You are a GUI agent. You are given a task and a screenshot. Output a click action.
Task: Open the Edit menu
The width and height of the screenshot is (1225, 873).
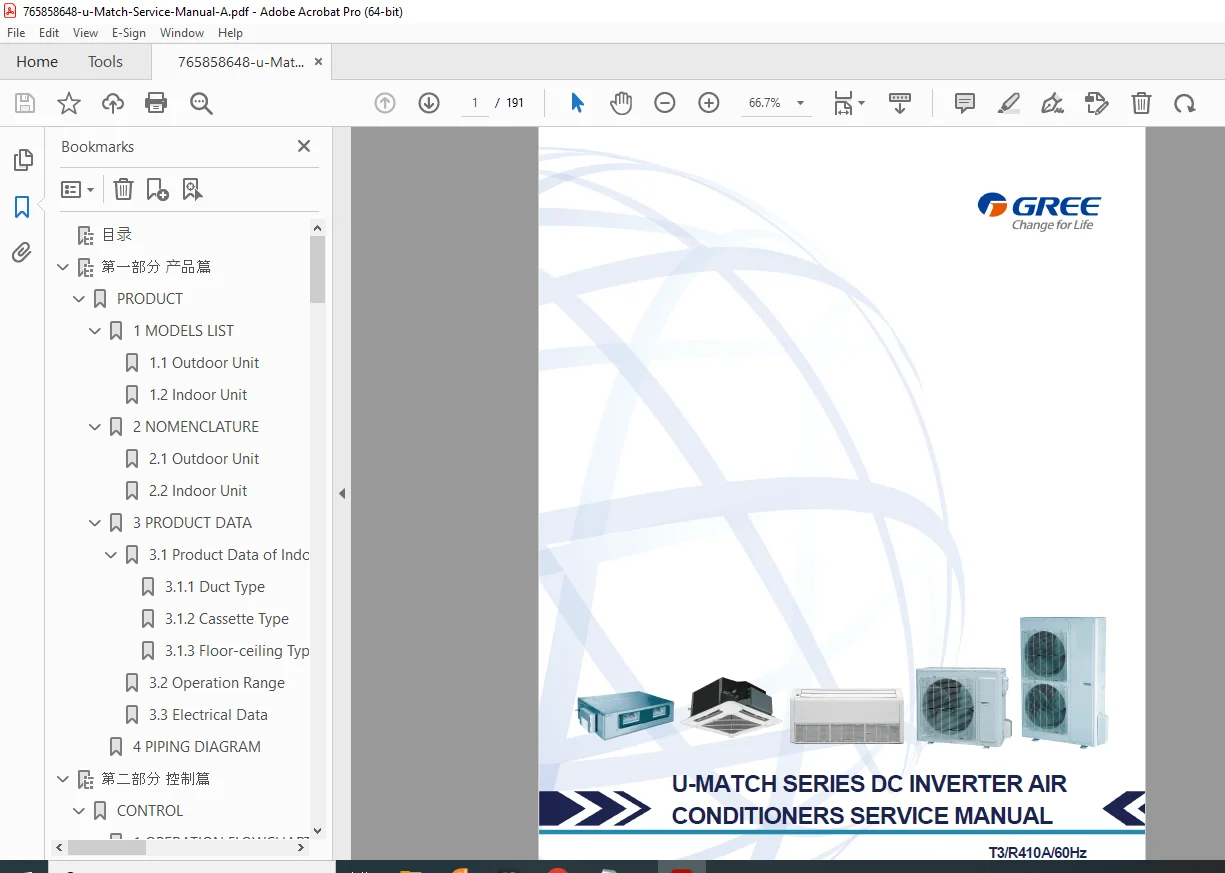click(49, 33)
